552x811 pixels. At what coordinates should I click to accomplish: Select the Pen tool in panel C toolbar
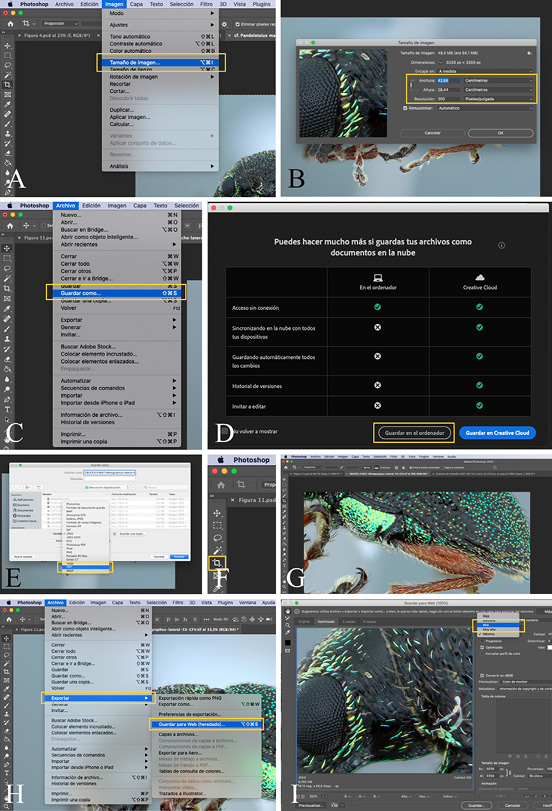[8, 399]
